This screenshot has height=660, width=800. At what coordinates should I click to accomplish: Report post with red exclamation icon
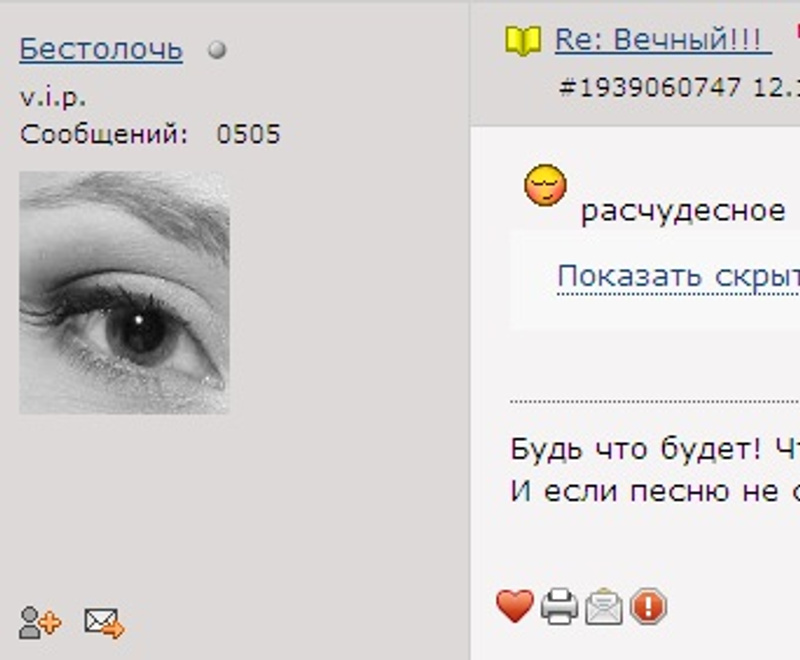click(648, 606)
